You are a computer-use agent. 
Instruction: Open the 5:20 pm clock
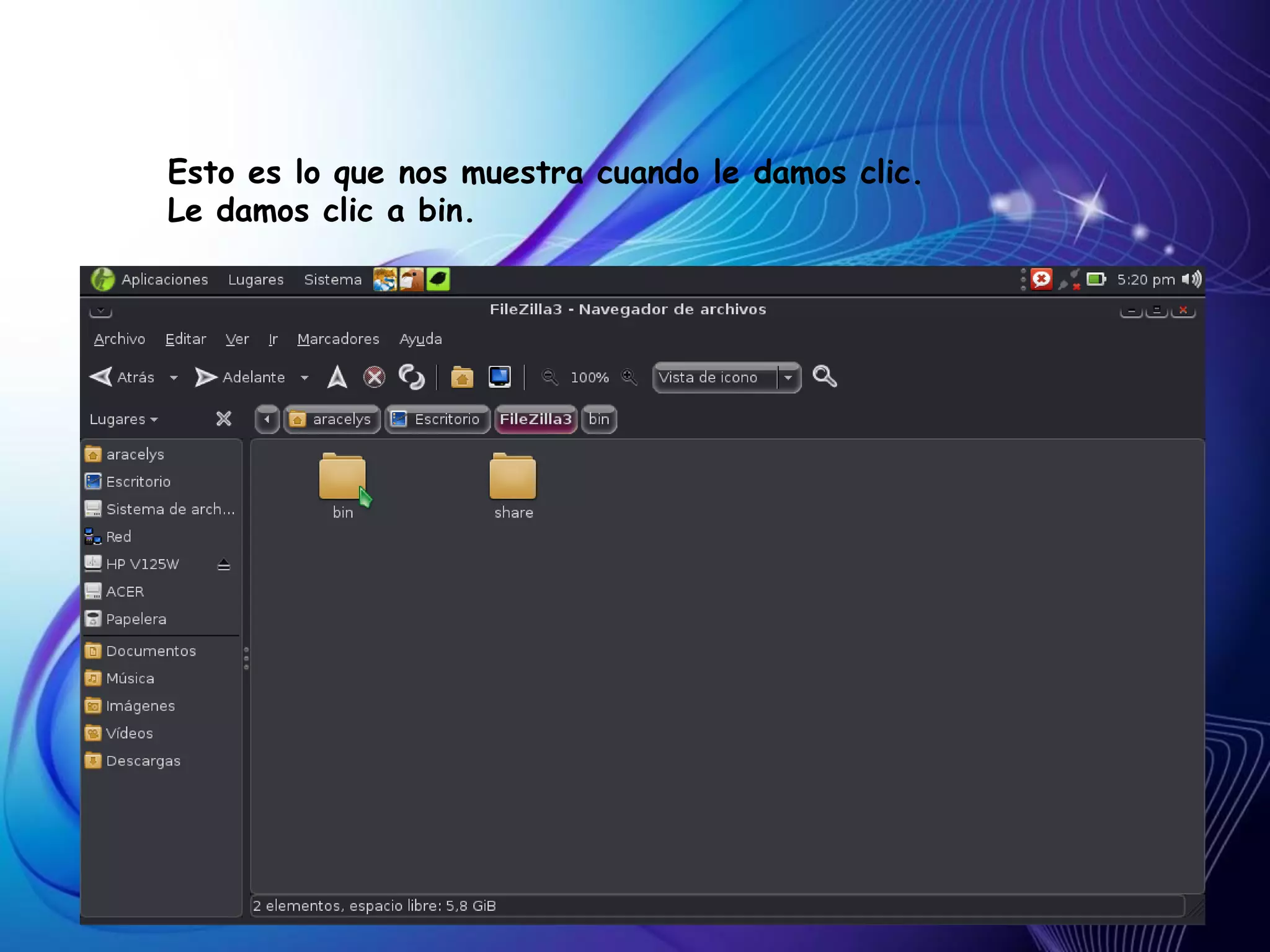click(x=1146, y=280)
